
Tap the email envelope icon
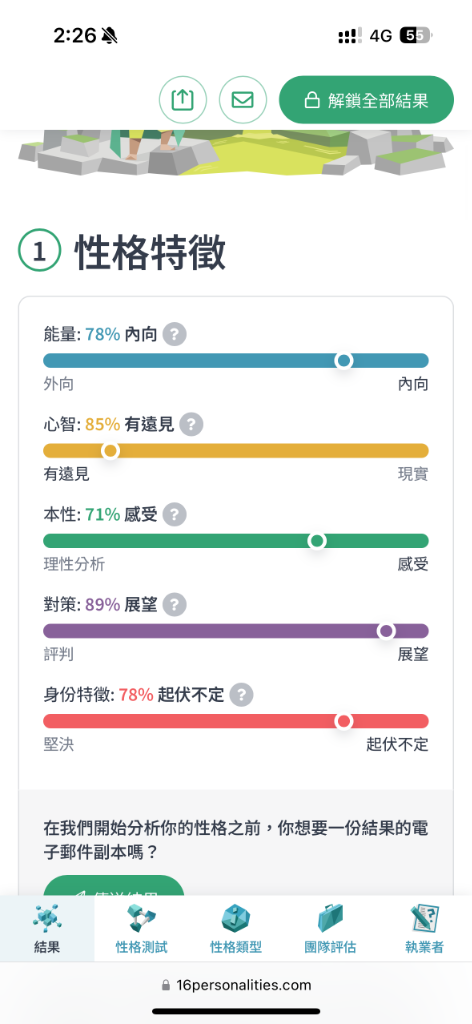pyautogui.click(x=243, y=100)
